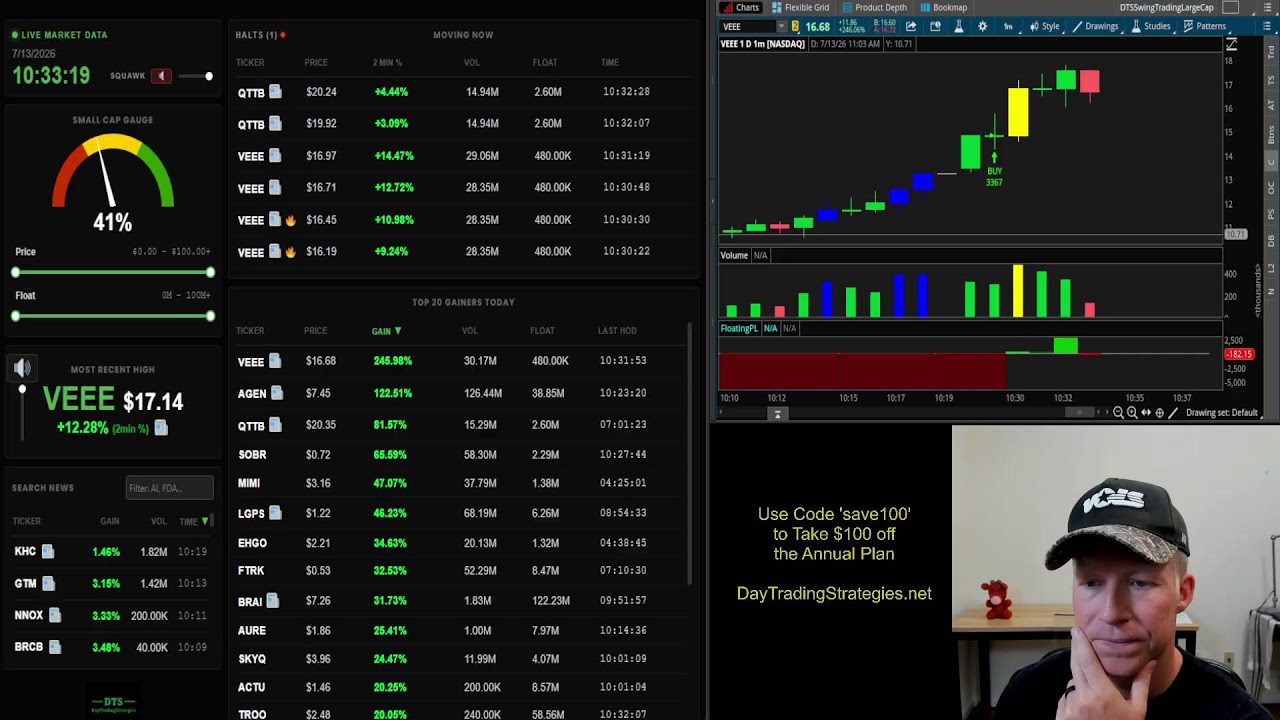
Task: Click the chart toolbar hamburger menu icon
Action: tap(1268, 26)
